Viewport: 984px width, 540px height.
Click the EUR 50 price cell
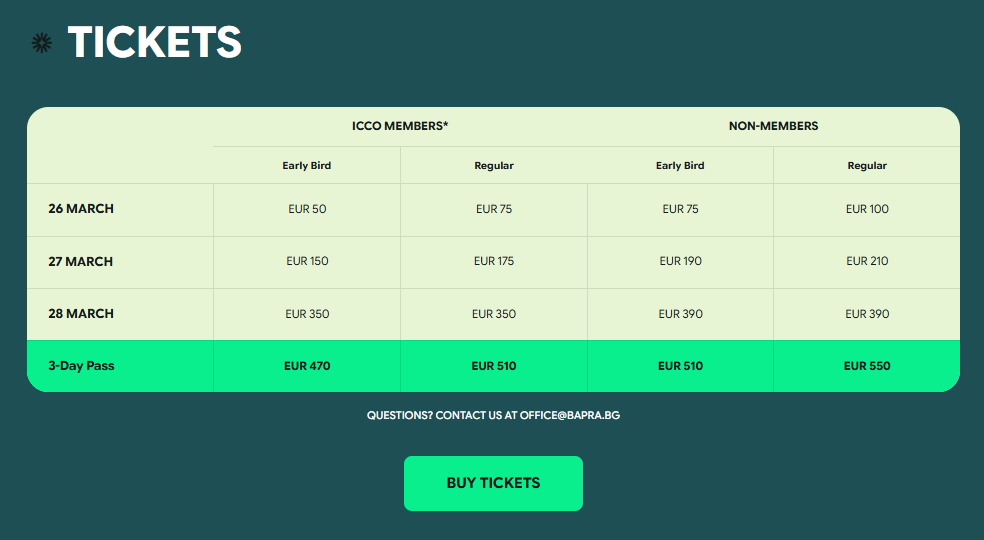[x=306, y=209]
